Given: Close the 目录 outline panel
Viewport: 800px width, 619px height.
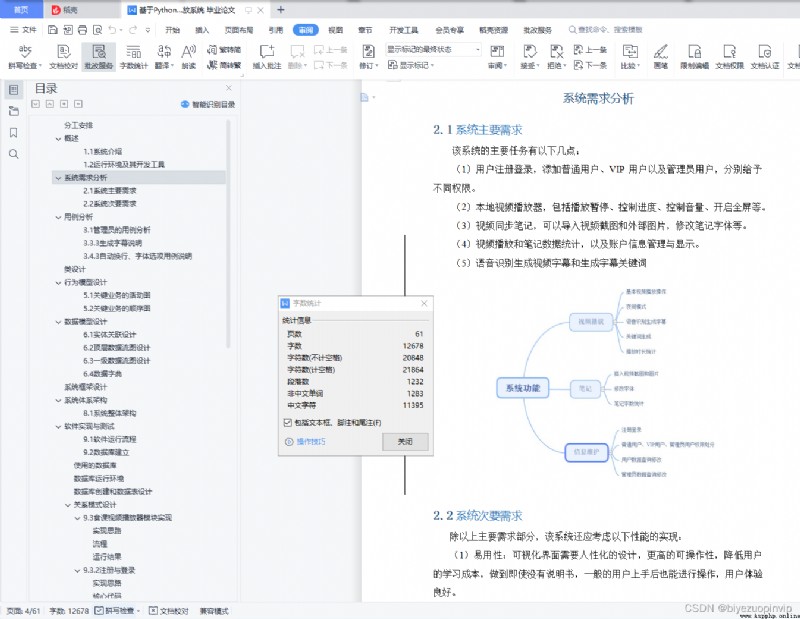Looking at the screenshot, I should 229,88.
